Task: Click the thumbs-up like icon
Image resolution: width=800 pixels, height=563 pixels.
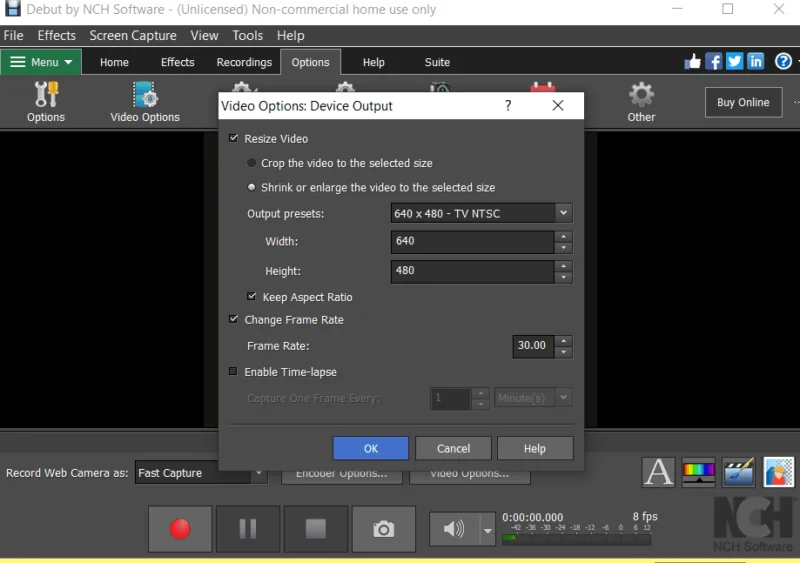Action: 692,62
